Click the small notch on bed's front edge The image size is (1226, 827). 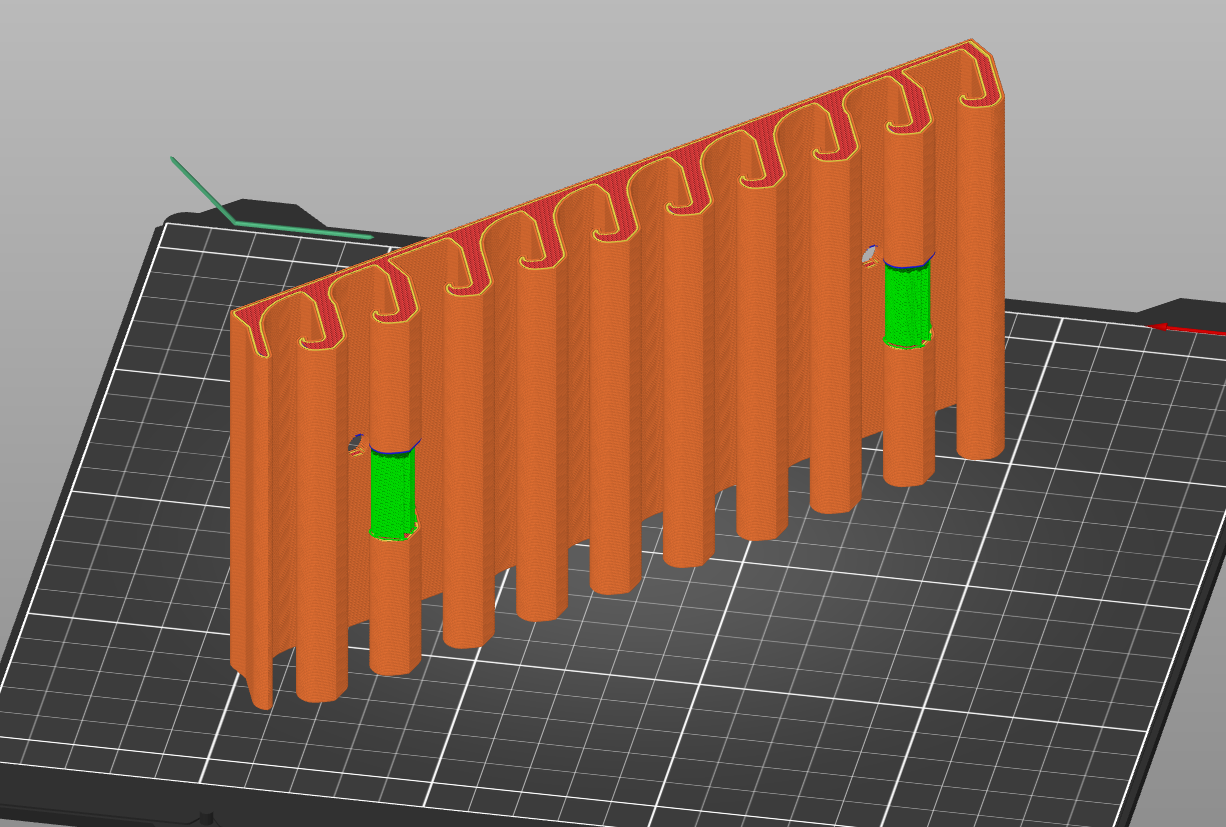pos(206,818)
